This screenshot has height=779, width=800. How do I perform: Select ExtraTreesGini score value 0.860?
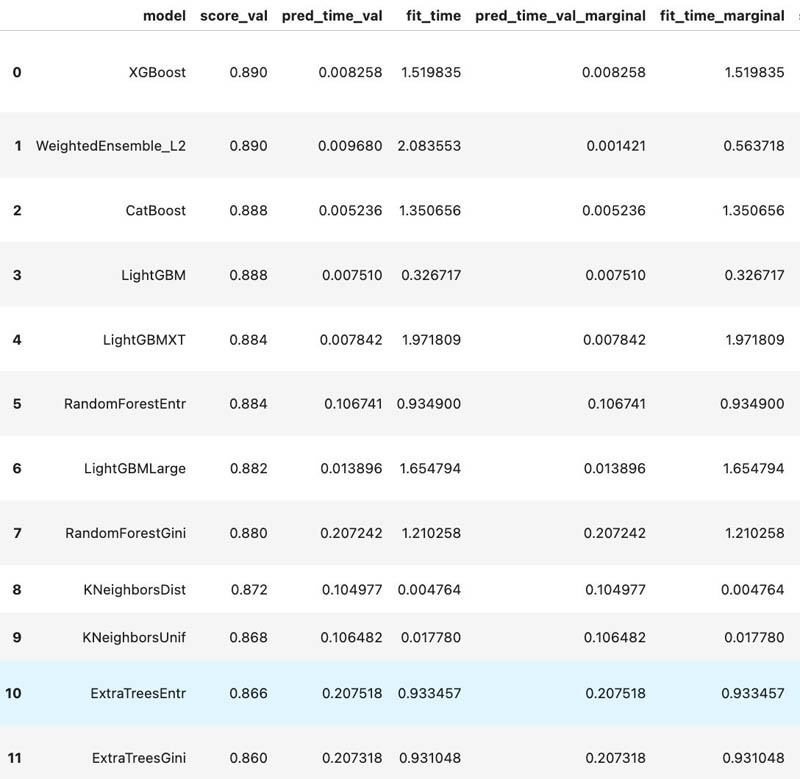coord(248,758)
